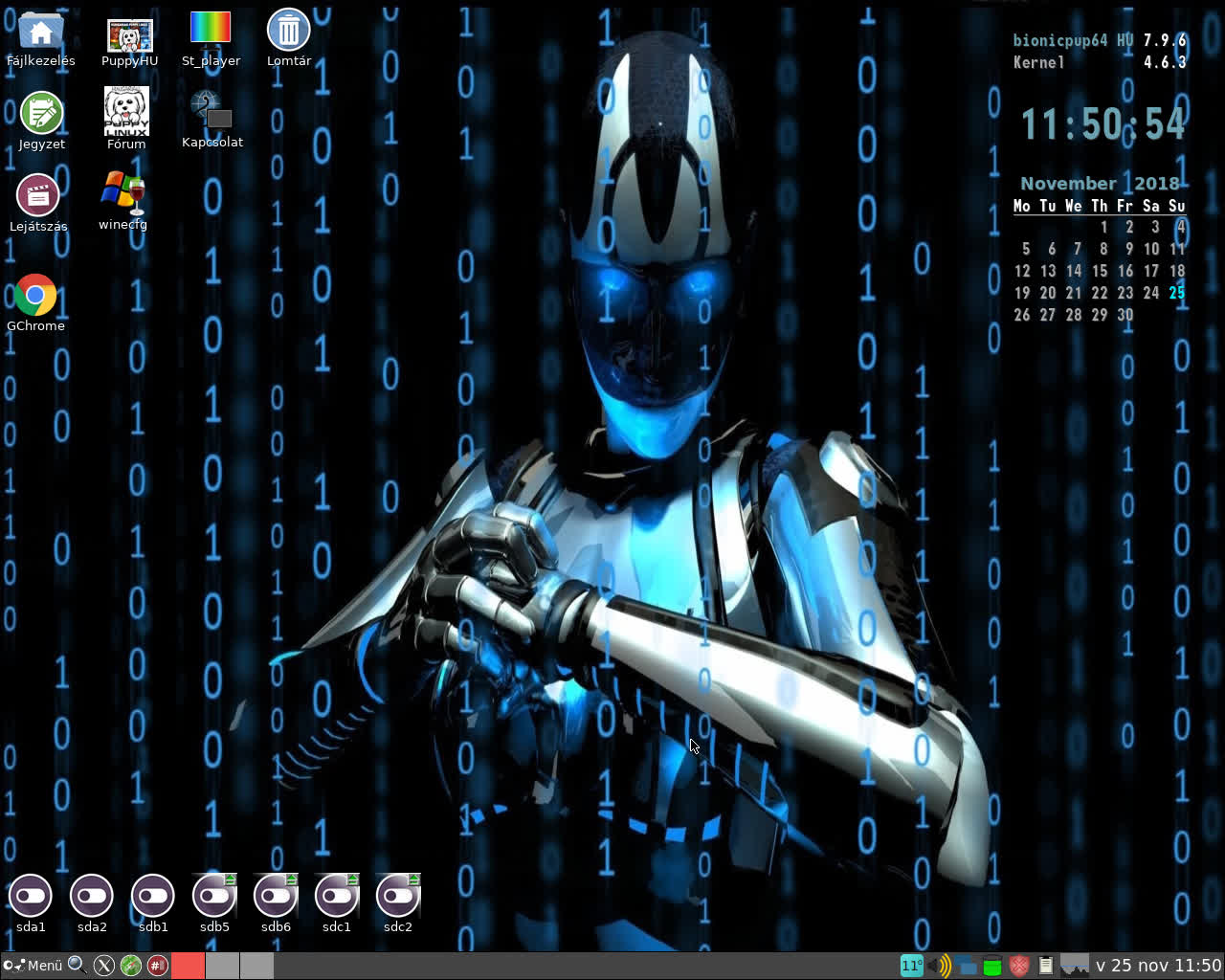Viewport: 1225px width, 980px height.
Task: Click the 'bionicpup64 HU 7.9.6' text
Action: [x=1100, y=40]
